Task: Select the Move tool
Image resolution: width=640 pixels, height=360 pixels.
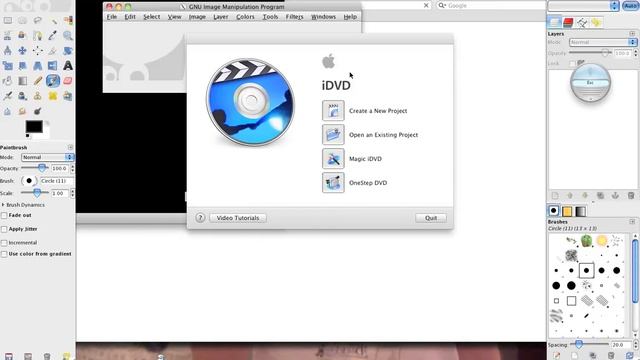Action: pos(22,51)
